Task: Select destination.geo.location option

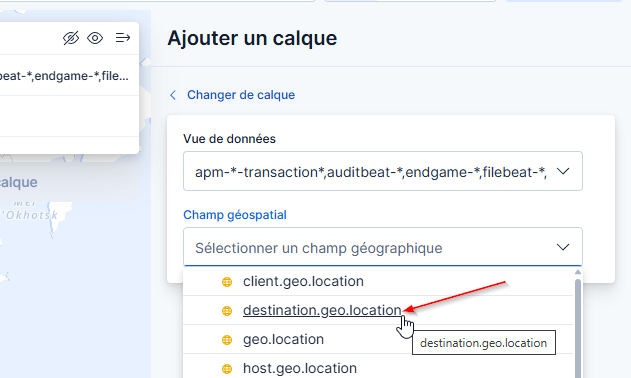Action: tap(378, 310)
